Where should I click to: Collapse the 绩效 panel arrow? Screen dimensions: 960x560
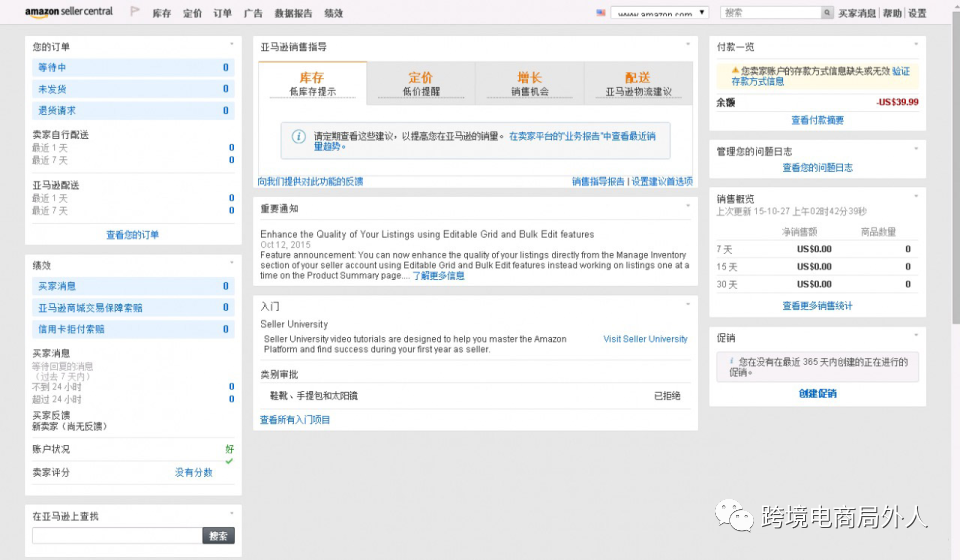pyautogui.click(x=231, y=263)
